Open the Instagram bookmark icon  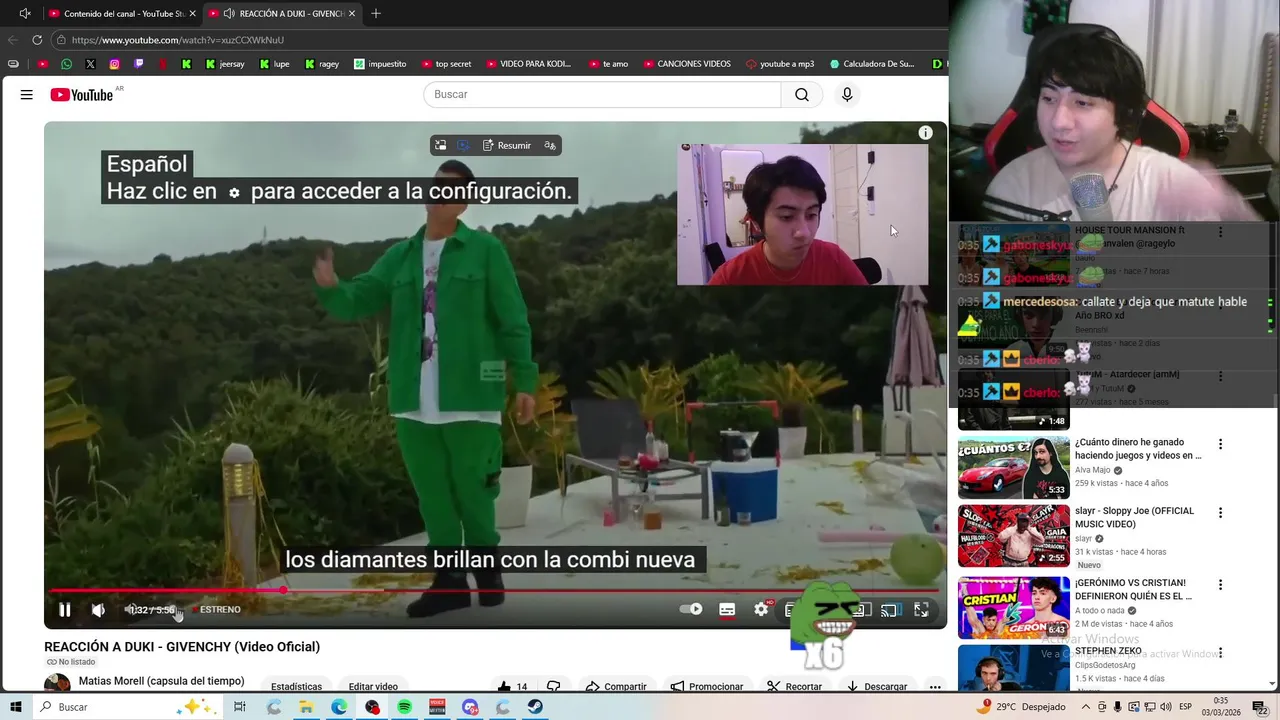115,64
